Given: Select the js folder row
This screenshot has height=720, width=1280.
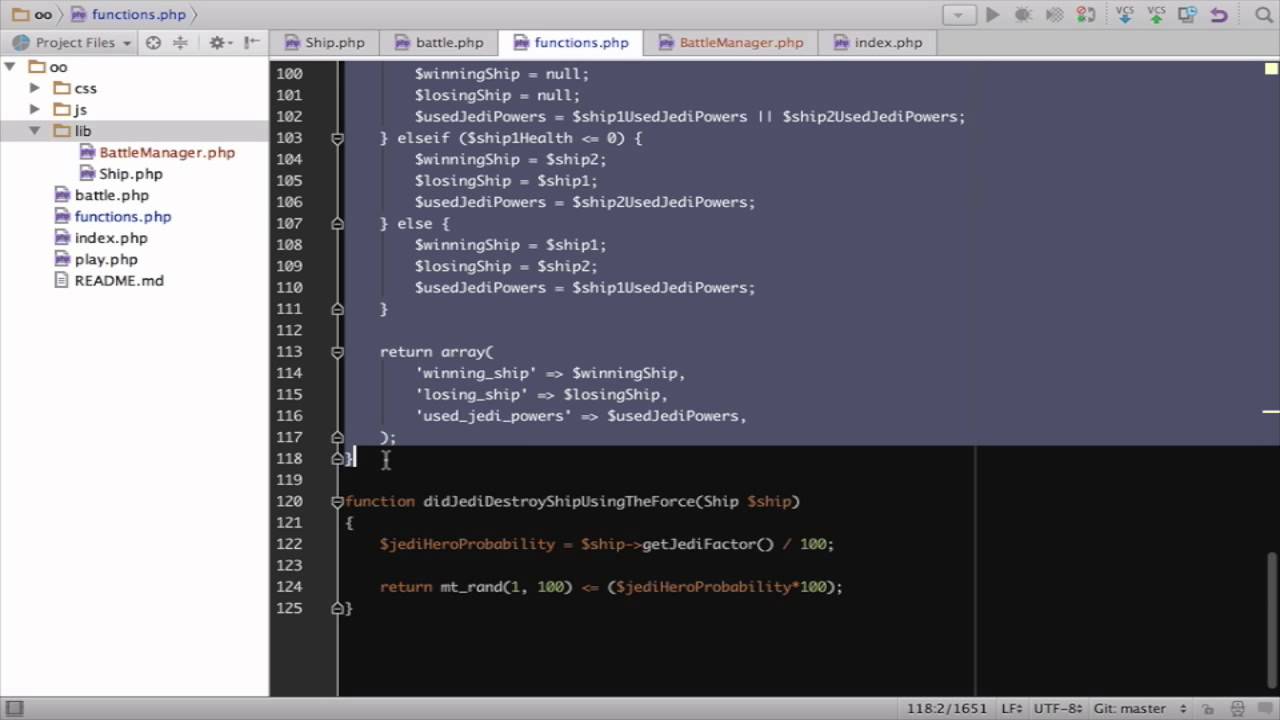Looking at the screenshot, I should click(x=134, y=109).
